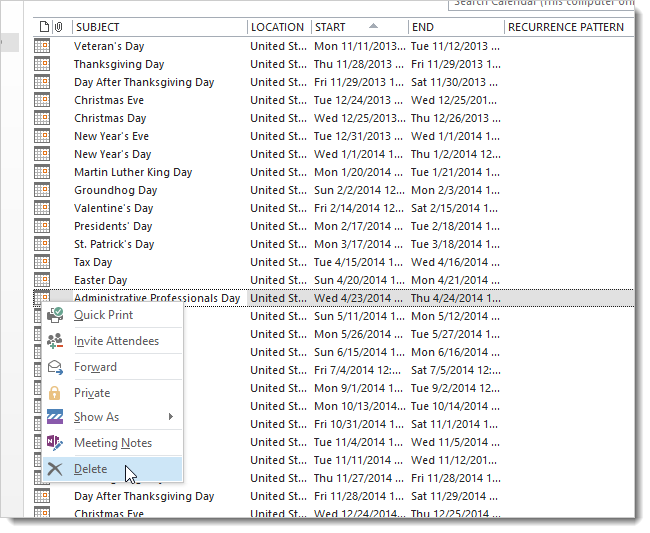The height and width of the screenshot is (533, 650).
Task: Click the Invite Attendees people icon
Action: [x=55, y=341]
